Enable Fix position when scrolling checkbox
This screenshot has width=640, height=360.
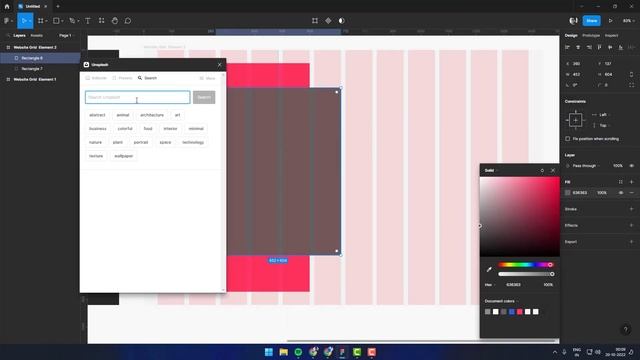[568, 139]
